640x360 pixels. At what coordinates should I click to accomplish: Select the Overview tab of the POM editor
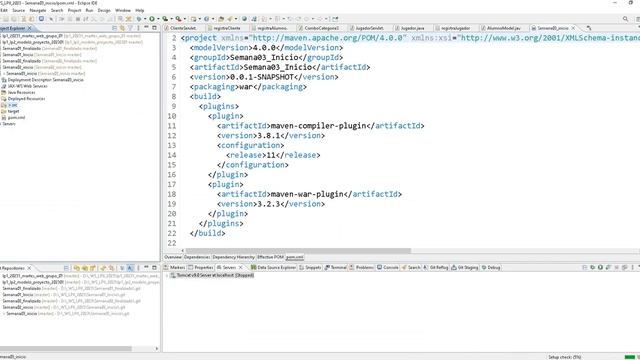(173, 257)
